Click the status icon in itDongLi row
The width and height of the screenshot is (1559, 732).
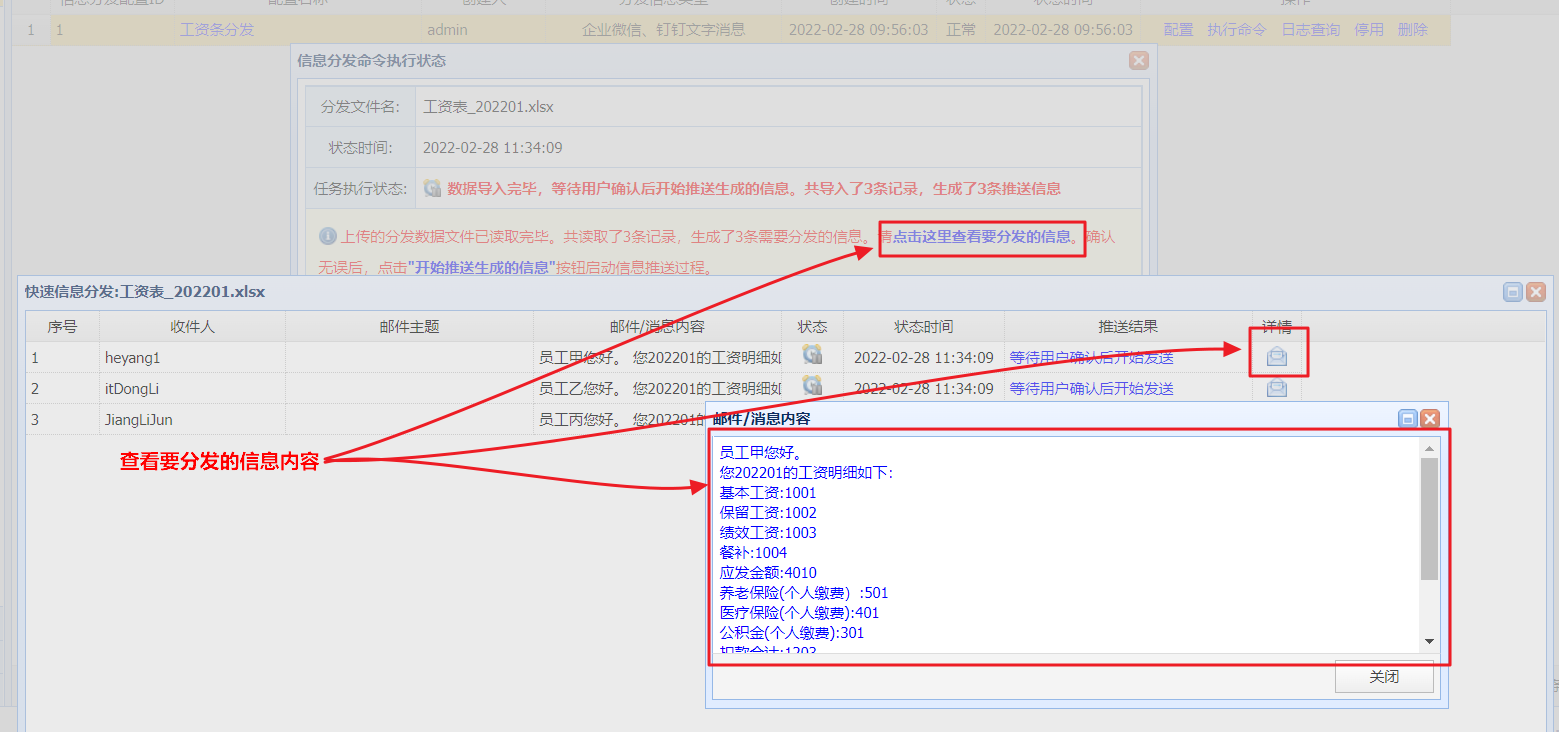pos(812,385)
